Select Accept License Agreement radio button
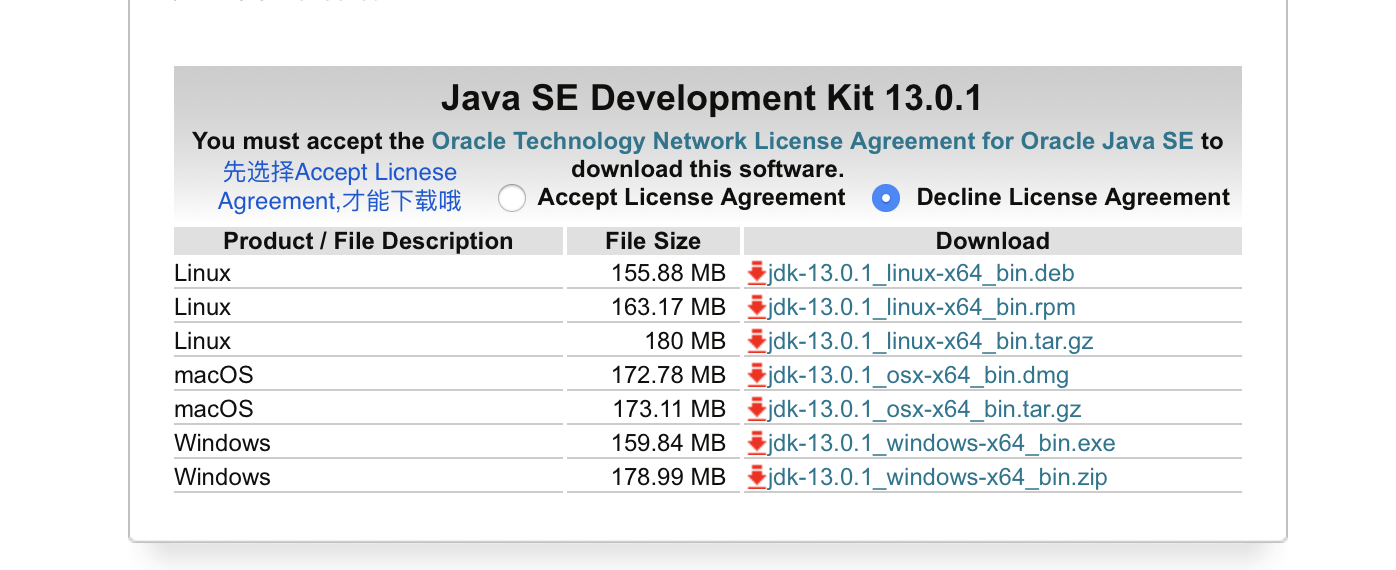 pyautogui.click(x=512, y=198)
